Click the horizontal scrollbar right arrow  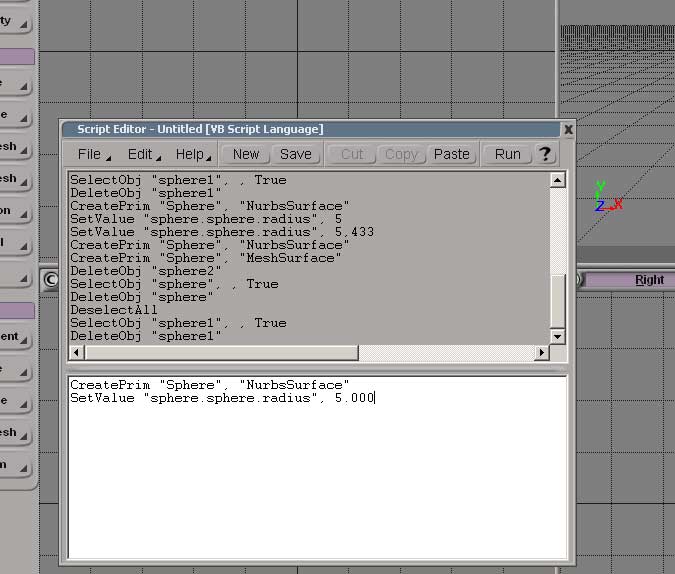click(543, 353)
